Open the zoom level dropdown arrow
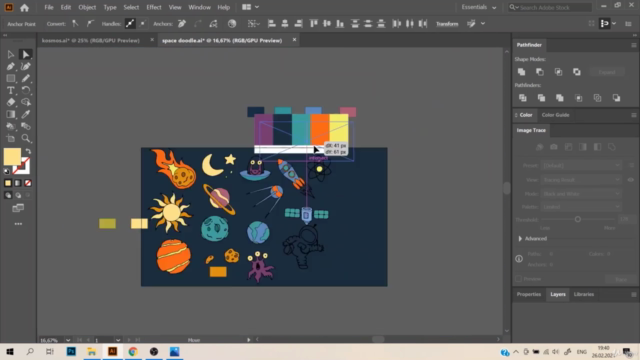This screenshot has width=640, height=360. tap(68, 340)
